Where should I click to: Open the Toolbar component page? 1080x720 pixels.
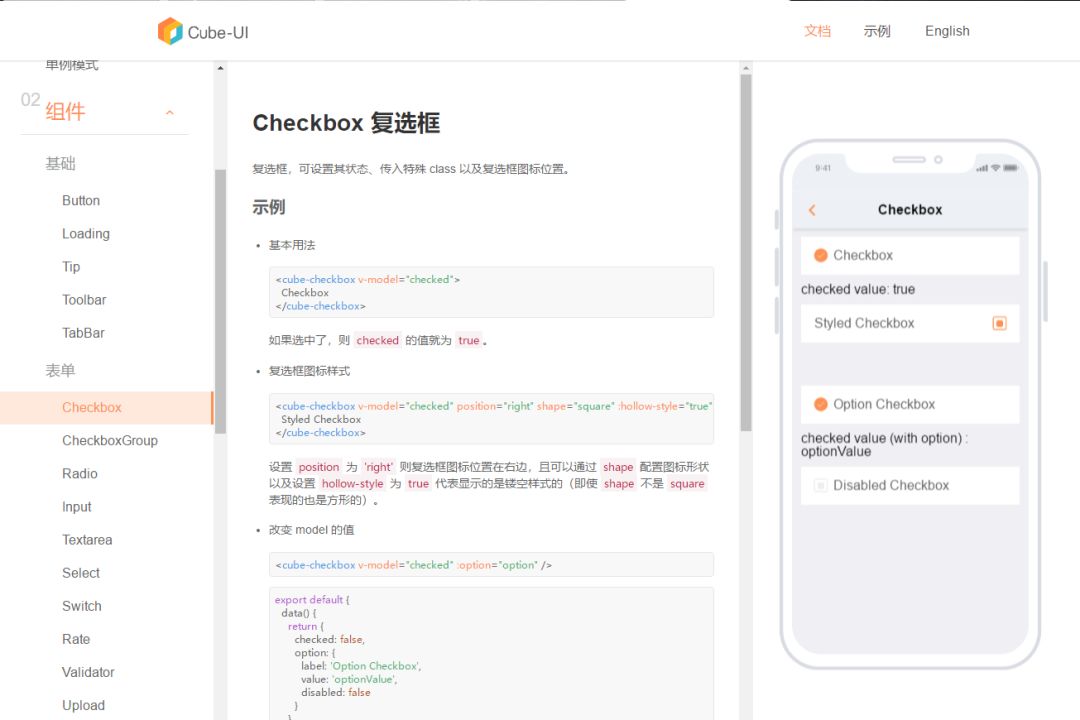point(84,300)
